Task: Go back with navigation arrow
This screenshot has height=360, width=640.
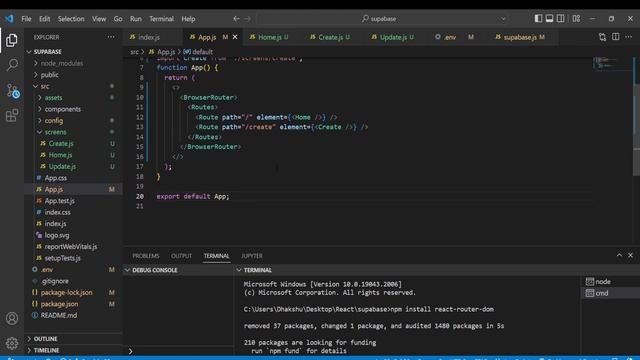Action: coord(236,19)
